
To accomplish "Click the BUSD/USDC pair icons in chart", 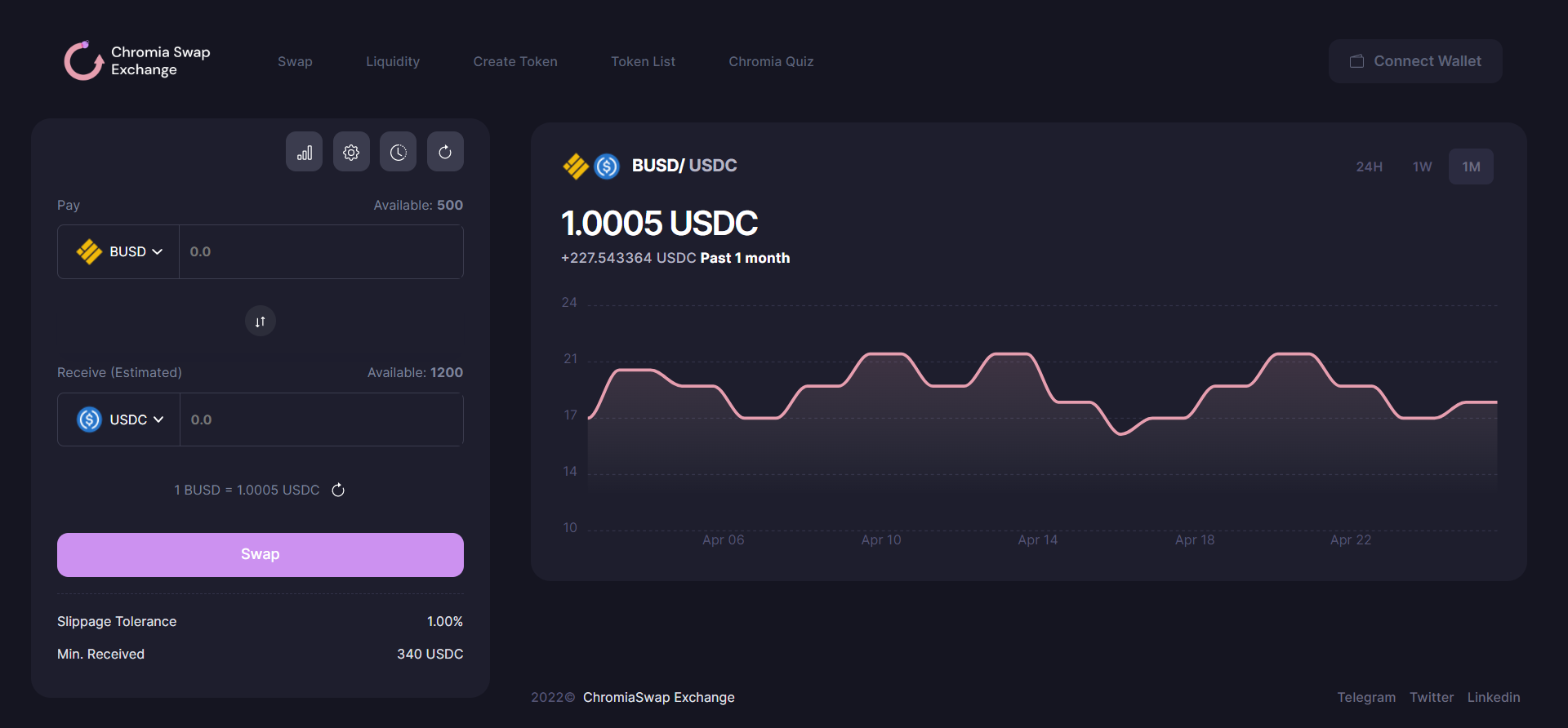I will 591,166.
